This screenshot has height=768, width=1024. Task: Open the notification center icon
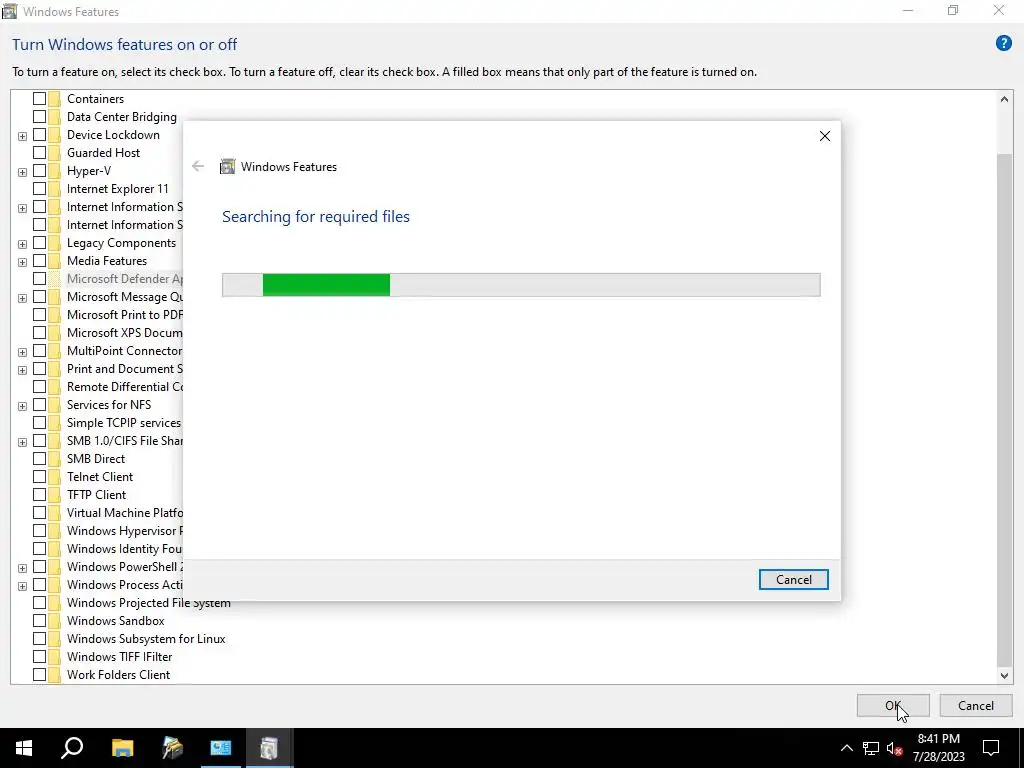[991, 748]
